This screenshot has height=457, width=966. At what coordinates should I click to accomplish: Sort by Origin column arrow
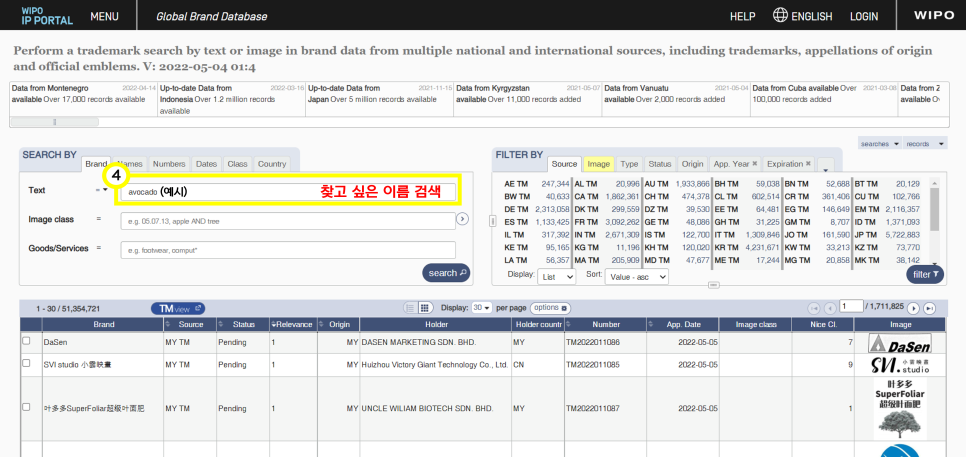point(322,324)
